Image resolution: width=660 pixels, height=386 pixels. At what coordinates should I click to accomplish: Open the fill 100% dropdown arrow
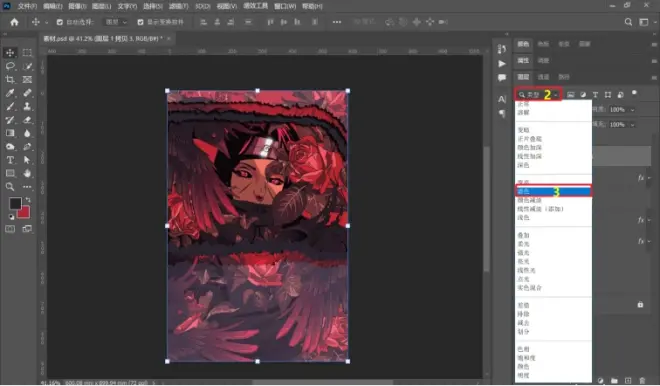632,125
